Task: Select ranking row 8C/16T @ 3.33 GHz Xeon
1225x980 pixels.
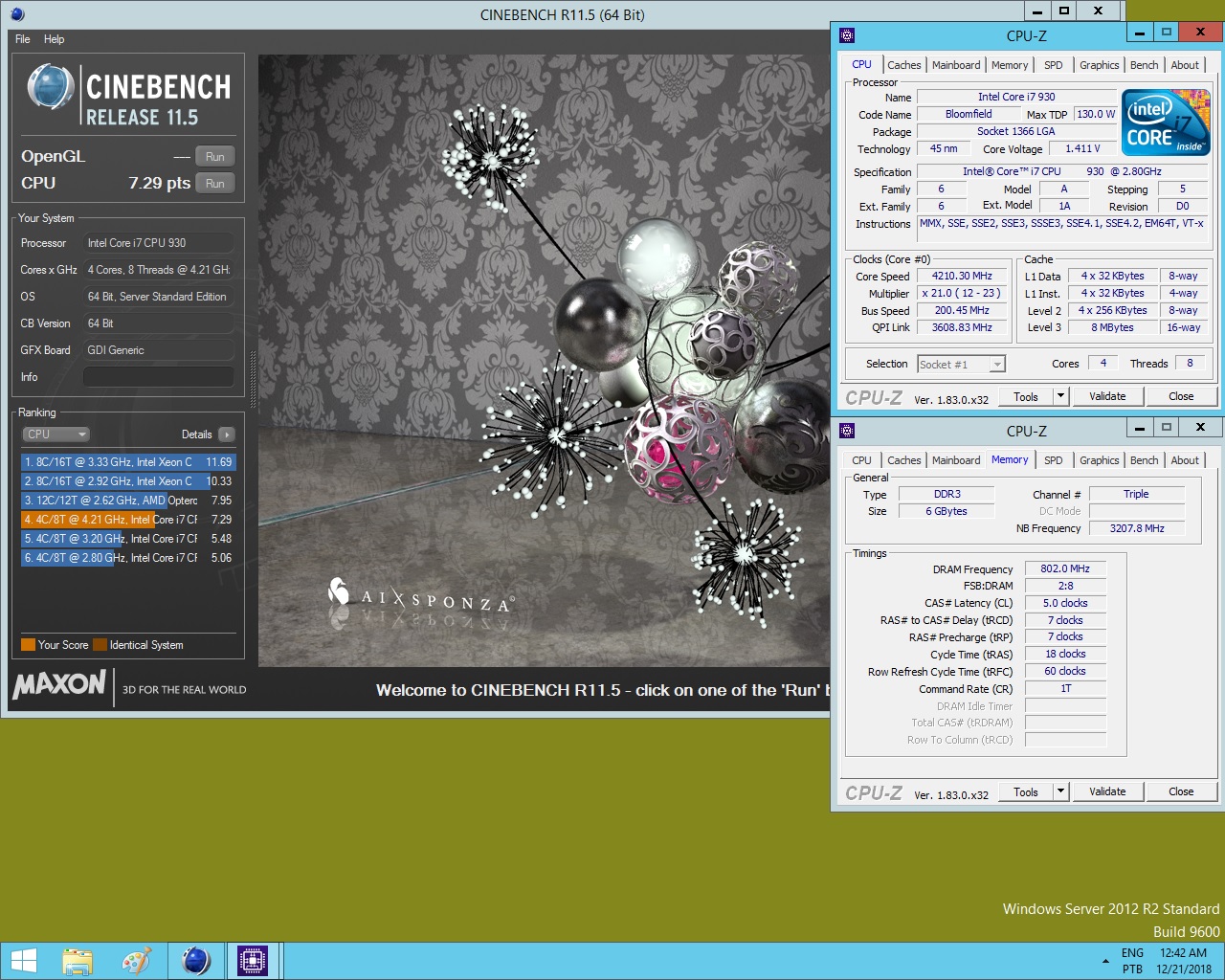Action: pyautogui.click(x=127, y=462)
